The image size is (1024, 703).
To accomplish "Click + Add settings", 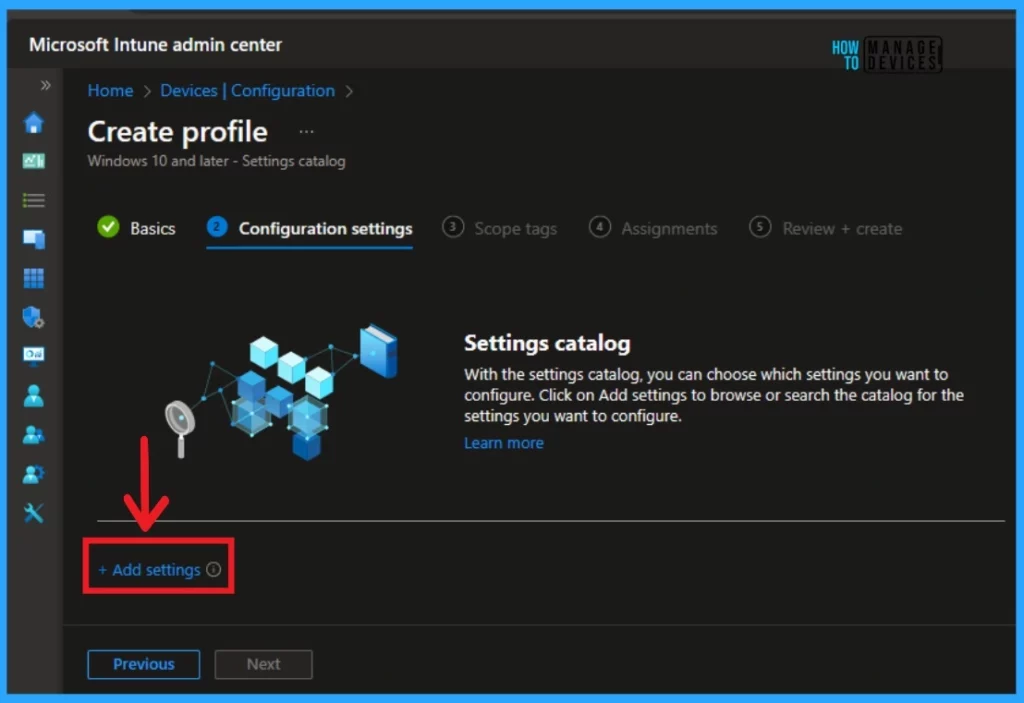I will click(x=150, y=570).
